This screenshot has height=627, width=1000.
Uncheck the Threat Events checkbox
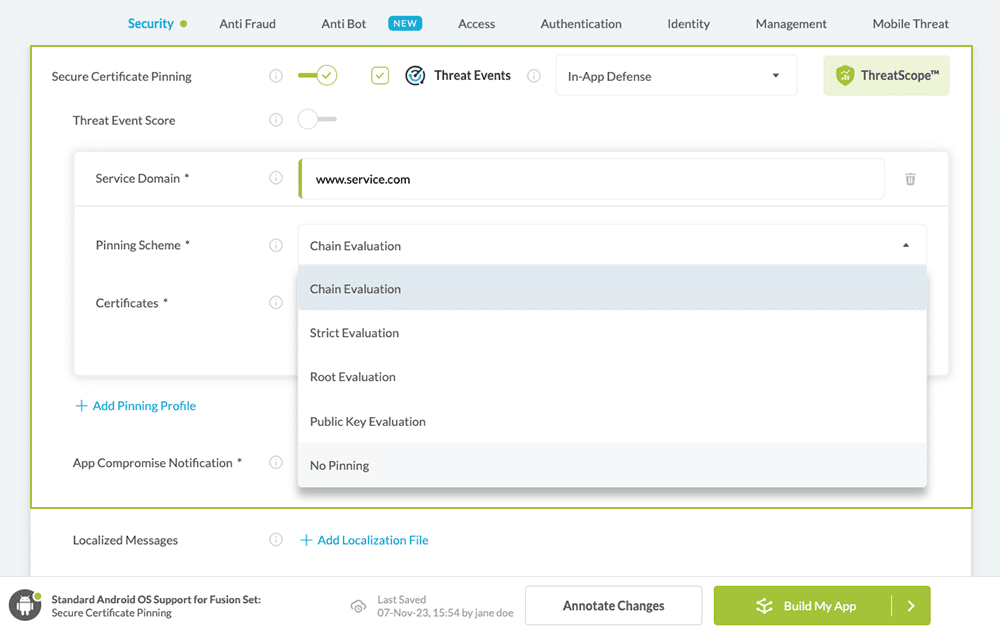pyautogui.click(x=379, y=75)
